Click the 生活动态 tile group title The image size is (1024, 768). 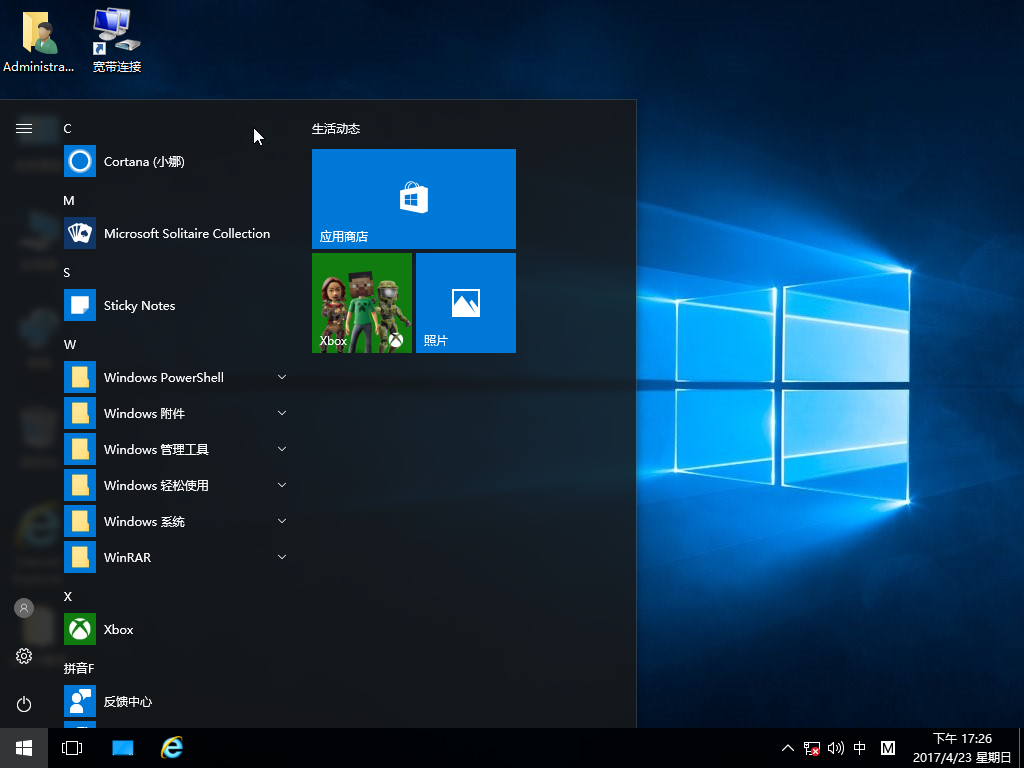click(336, 129)
